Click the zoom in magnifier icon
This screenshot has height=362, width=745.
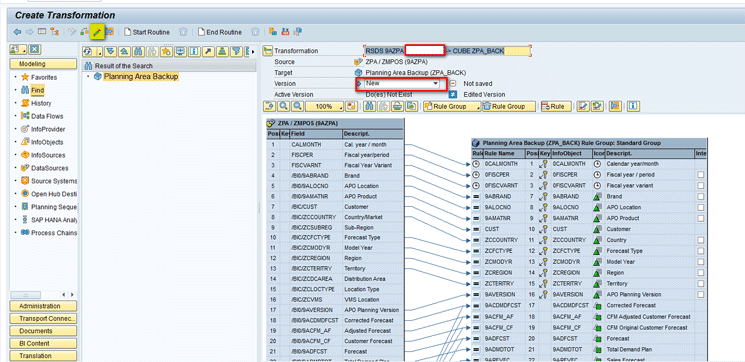[284, 106]
